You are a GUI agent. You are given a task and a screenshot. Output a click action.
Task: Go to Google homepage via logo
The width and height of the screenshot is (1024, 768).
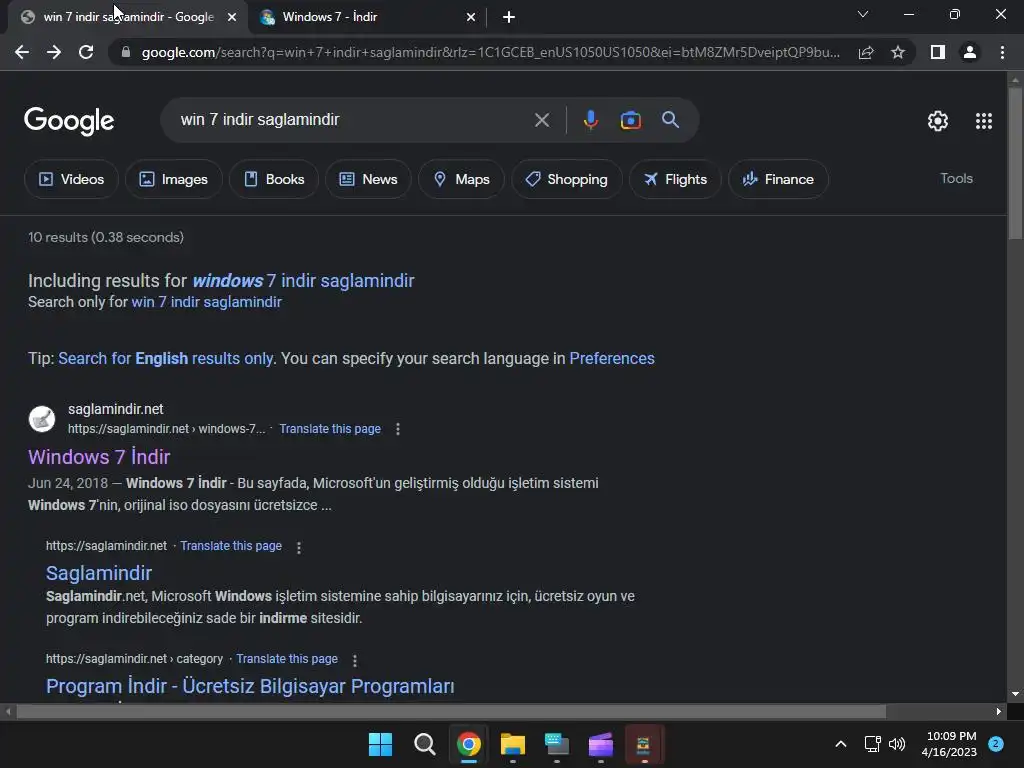pyautogui.click(x=69, y=121)
